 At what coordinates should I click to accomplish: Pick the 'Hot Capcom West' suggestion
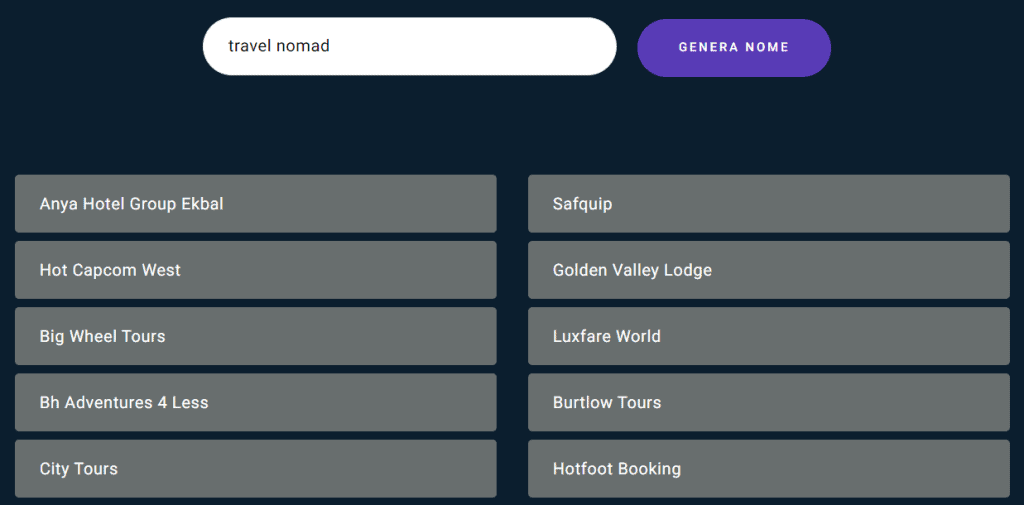(255, 270)
